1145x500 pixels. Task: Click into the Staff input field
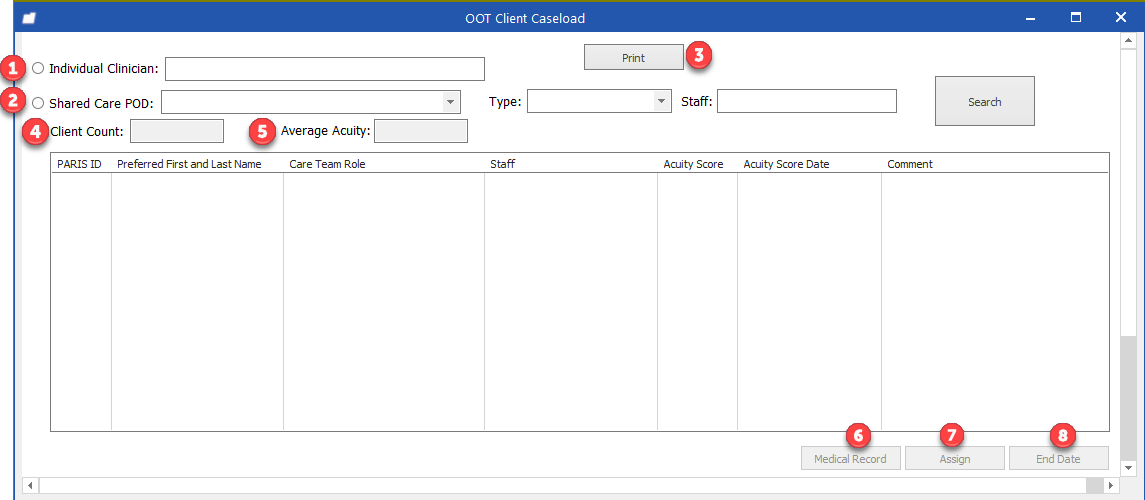806,101
